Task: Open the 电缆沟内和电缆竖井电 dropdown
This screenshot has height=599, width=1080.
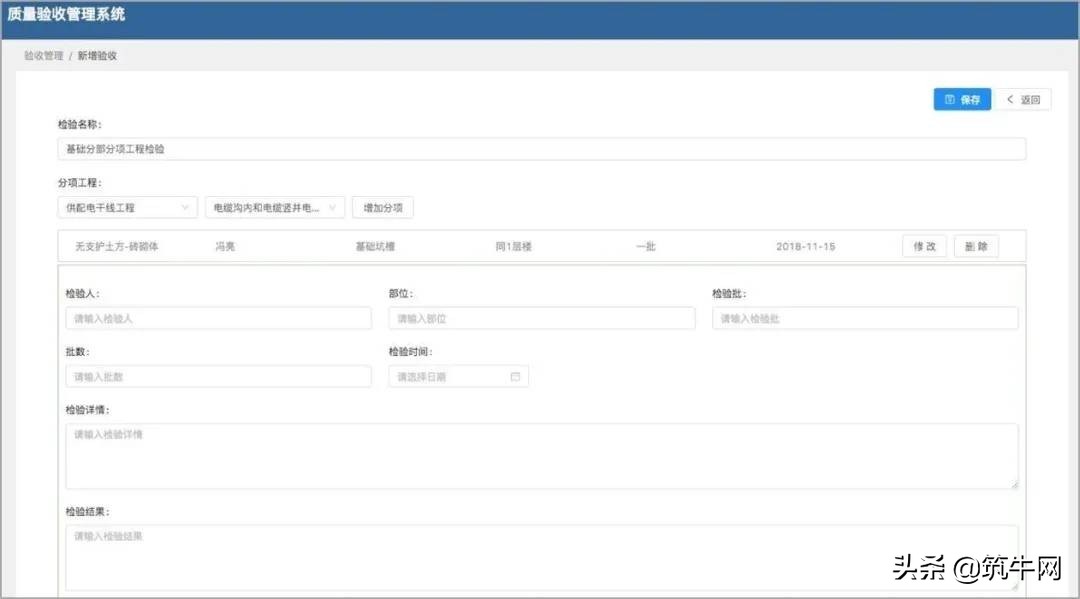Action: [x=270, y=207]
